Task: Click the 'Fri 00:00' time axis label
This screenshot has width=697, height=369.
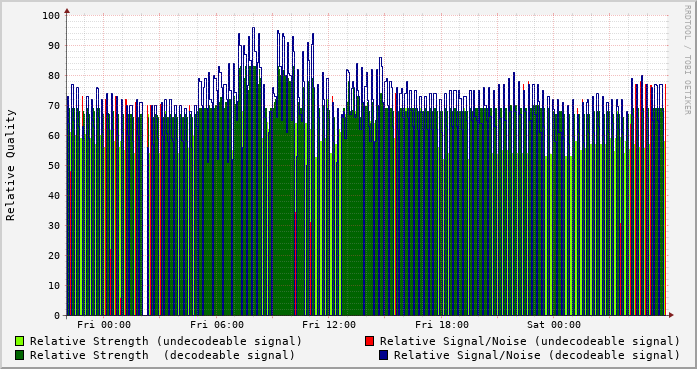Action: 104,325
